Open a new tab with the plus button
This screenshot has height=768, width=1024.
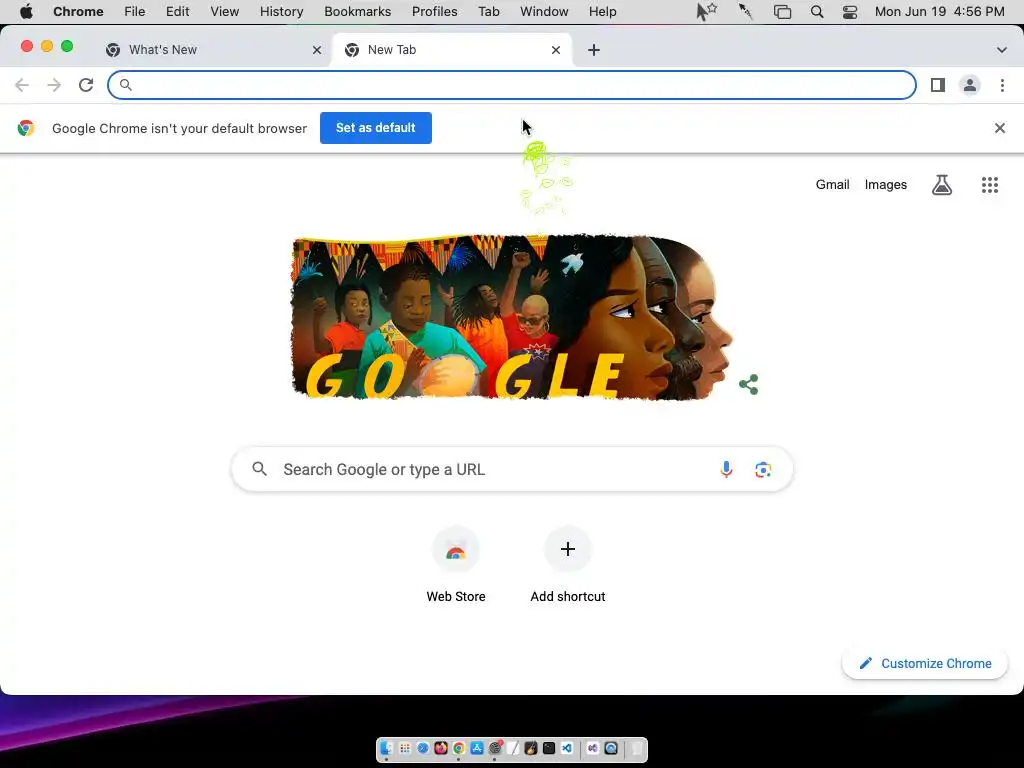593,50
